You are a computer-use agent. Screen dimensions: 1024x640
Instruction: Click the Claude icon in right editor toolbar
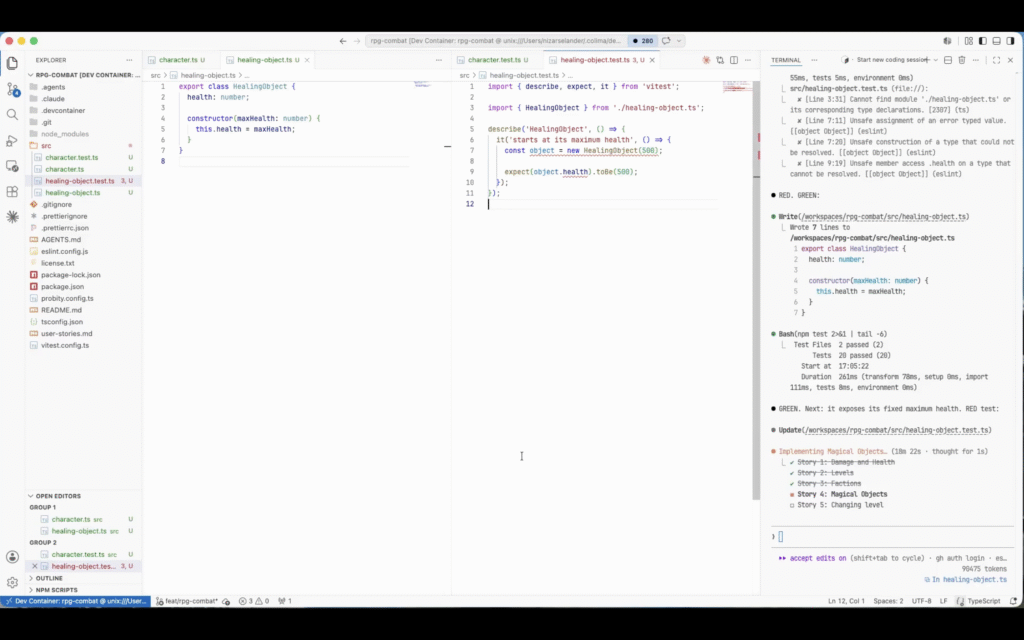(x=706, y=60)
